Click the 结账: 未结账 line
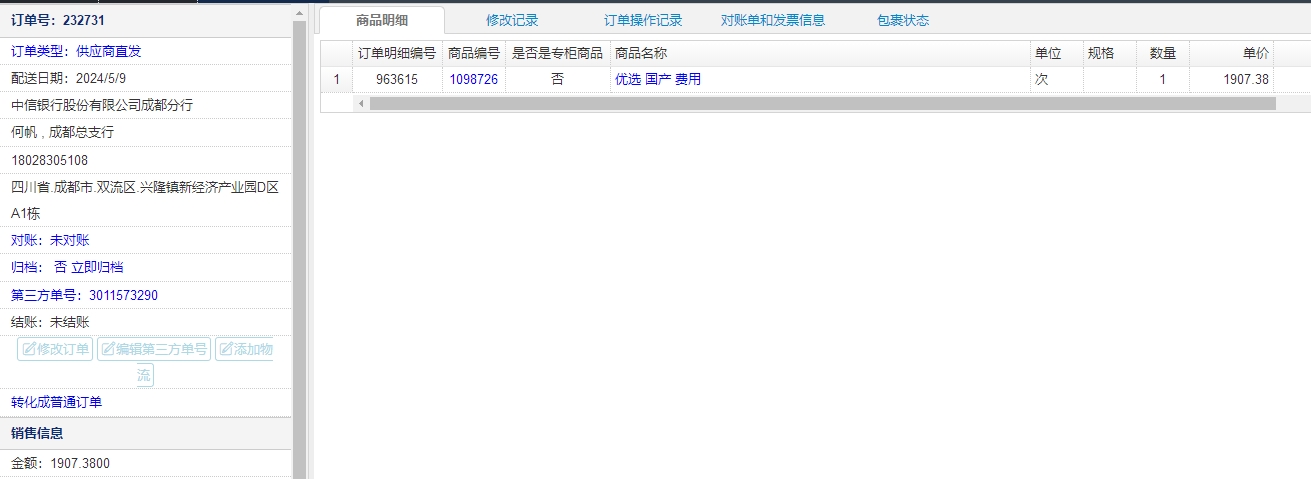 click(x=50, y=322)
